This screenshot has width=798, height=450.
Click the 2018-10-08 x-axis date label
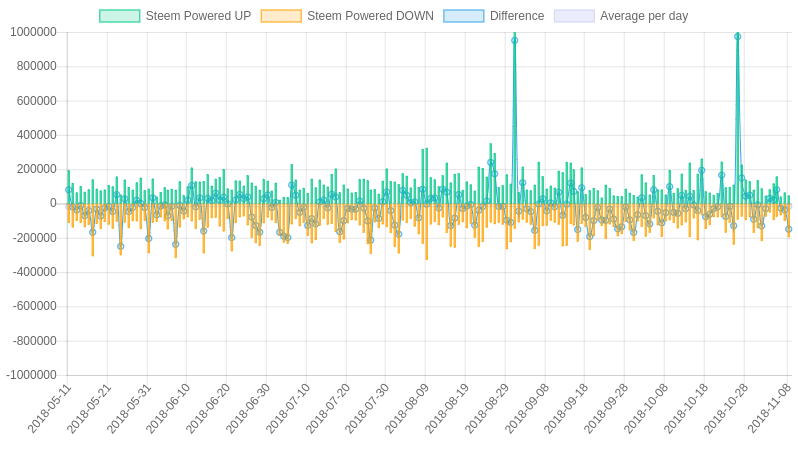click(x=646, y=409)
